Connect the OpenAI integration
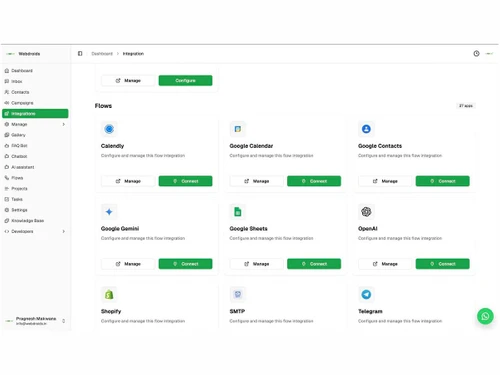 [x=442, y=264]
